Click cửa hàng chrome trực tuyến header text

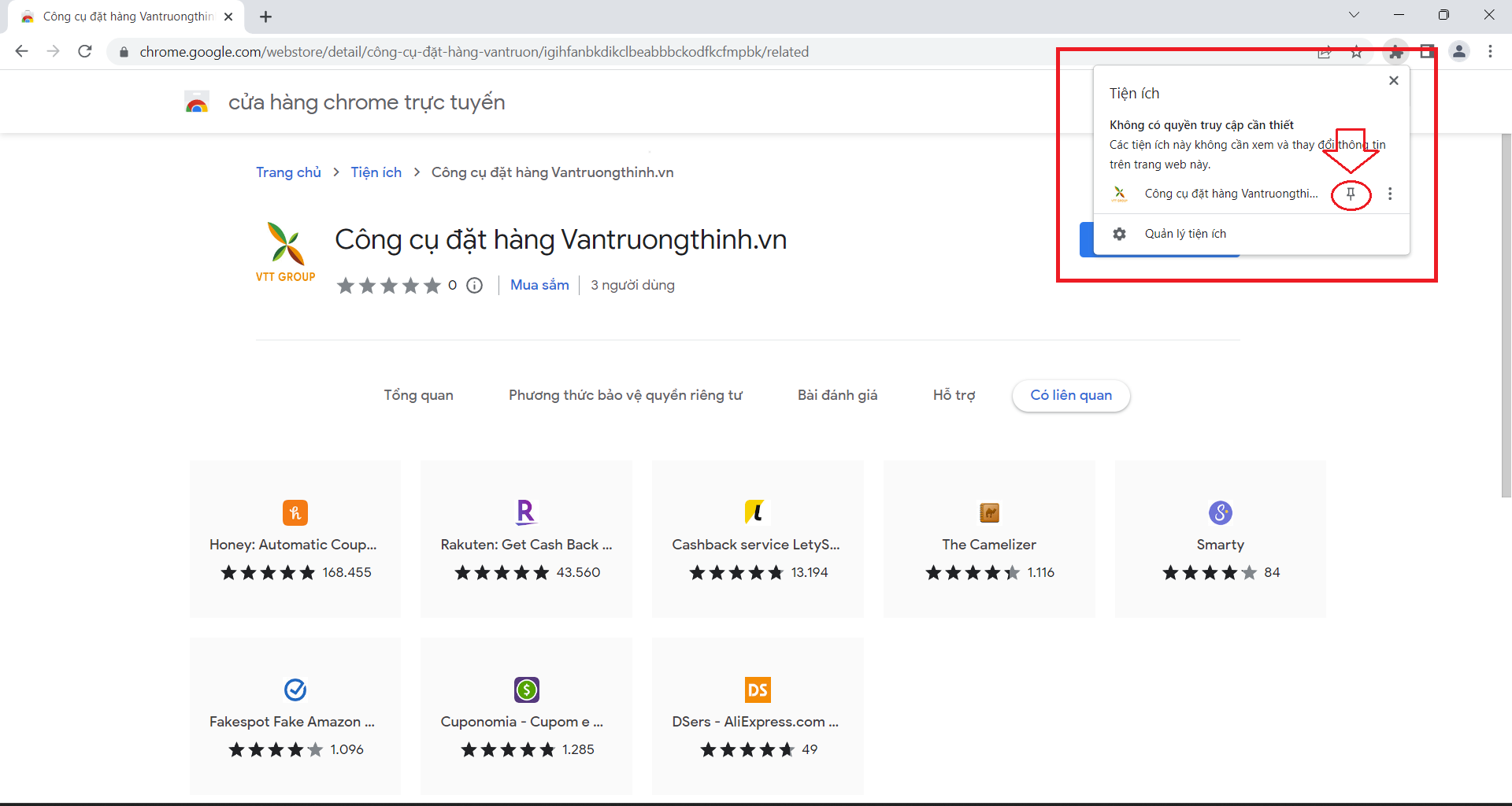366,102
